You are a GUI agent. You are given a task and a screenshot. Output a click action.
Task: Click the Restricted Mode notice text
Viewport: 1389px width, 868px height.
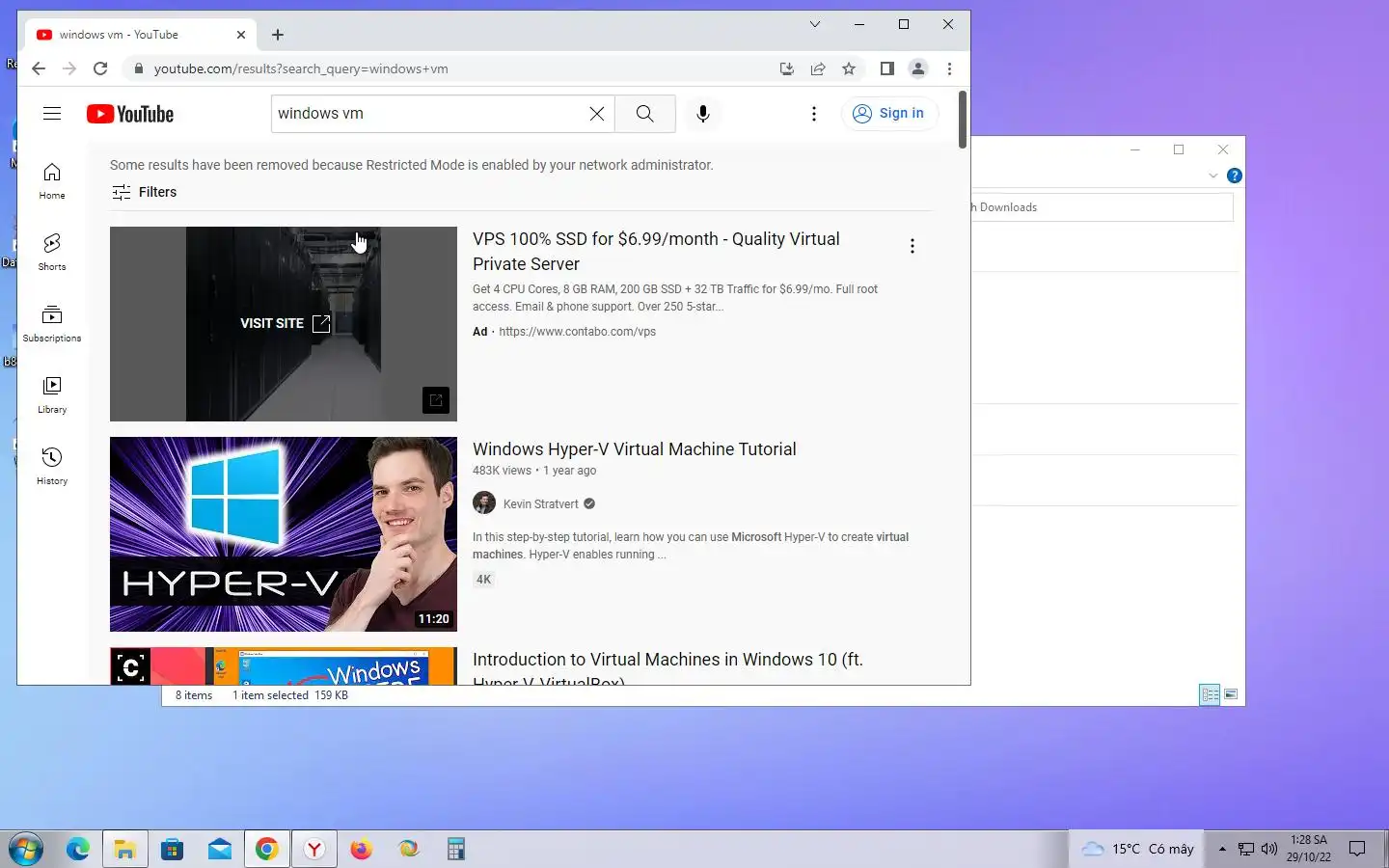(x=412, y=165)
